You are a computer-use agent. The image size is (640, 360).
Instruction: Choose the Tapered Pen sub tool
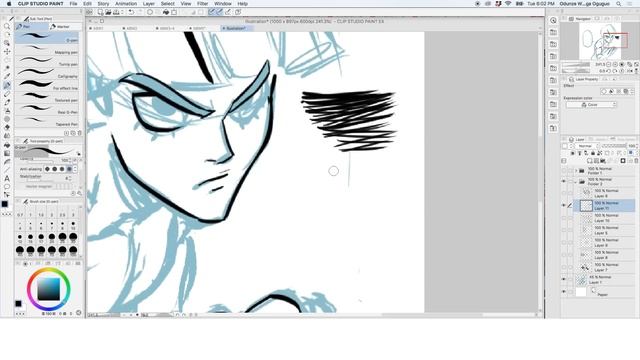point(47,122)
